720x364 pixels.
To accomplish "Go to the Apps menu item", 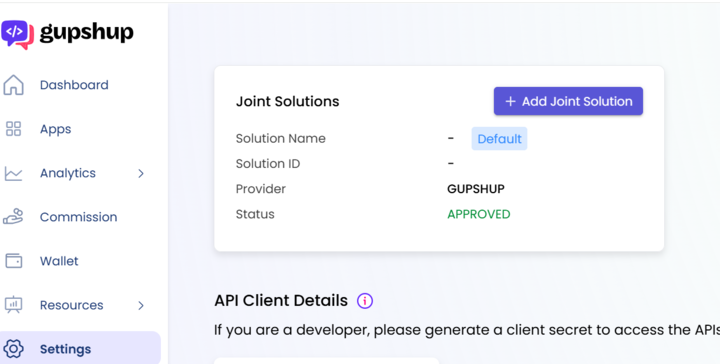I will click(56, 129).
